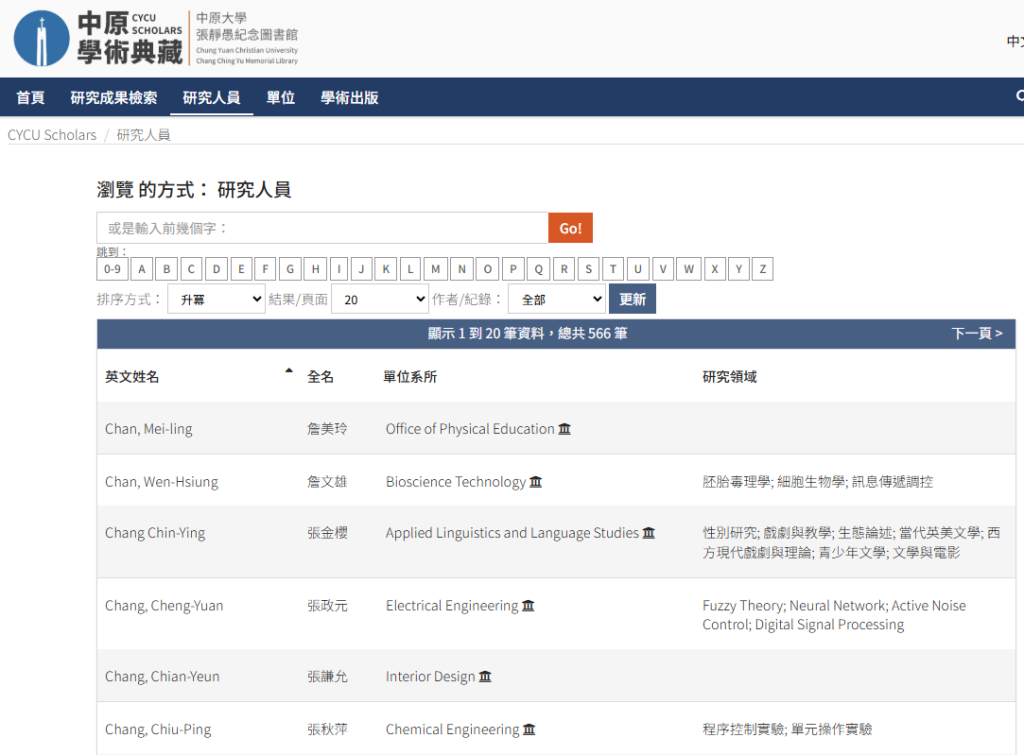Viewport: 1024px width, 755px height.
Task: Open the 排序方式 sort order dropdown
Action: 216,299
